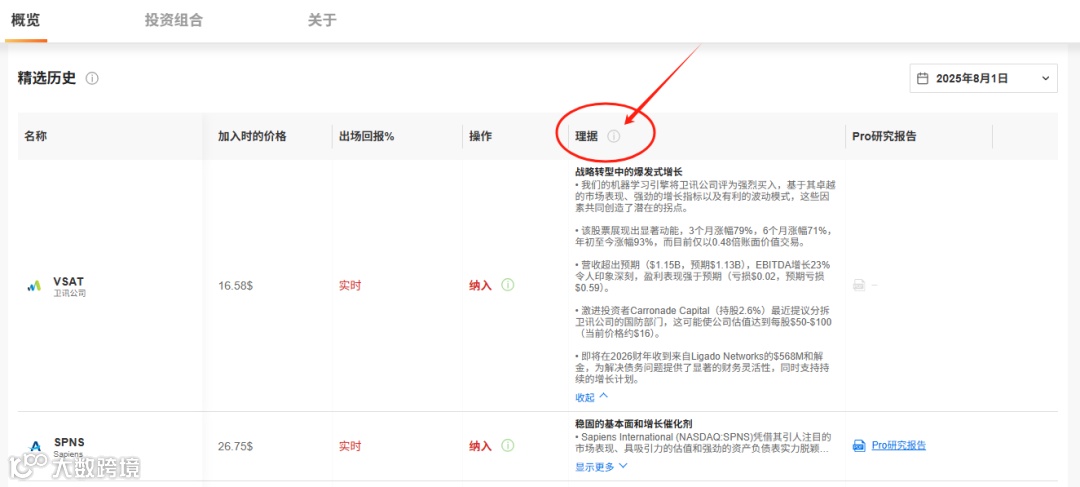Collapse VSAT rationale with 收起
The height and width of the screenshot is (487, 1080).
(x=592, y=397)
